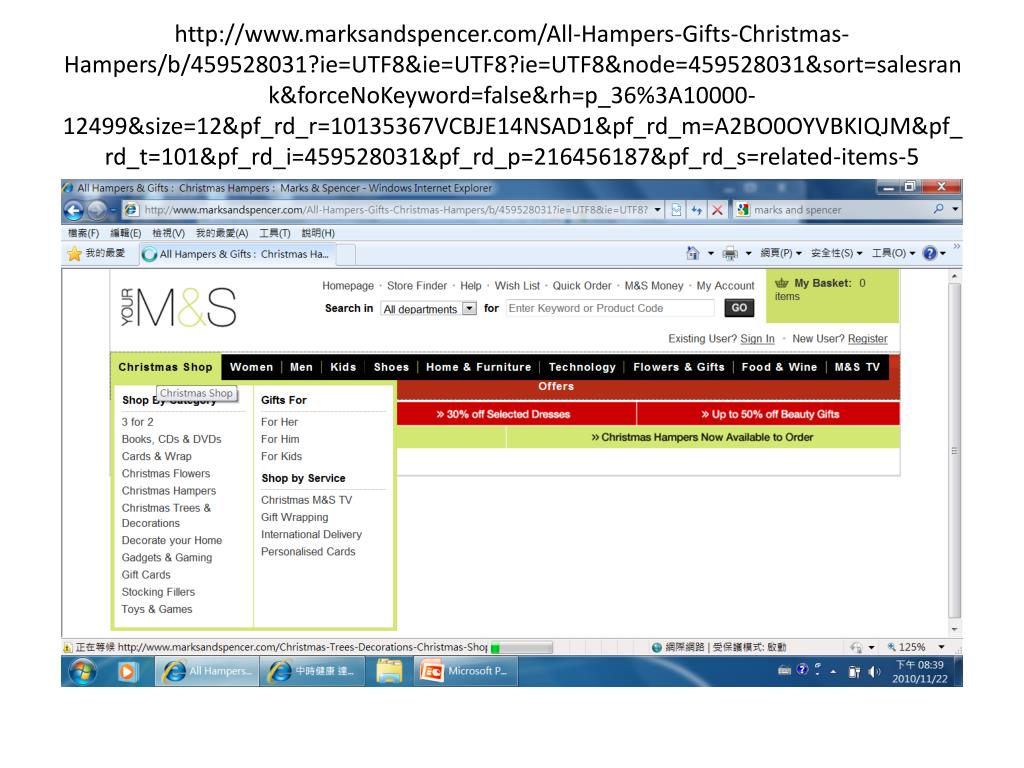Open the 網頁(P) page menu dropdown
Image resolution: width=1024 pixels, height=768 pixels.
click(x=781, y=253)
